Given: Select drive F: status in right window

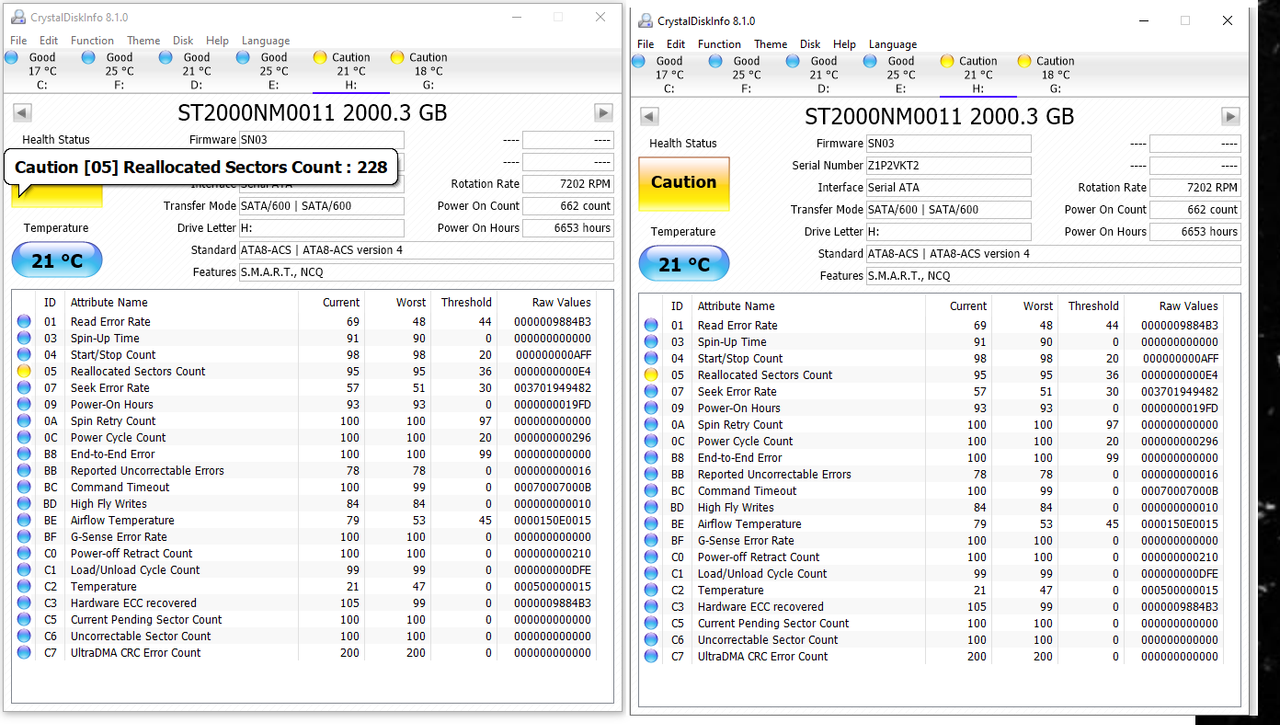Looking at the screenshot, I should point(737,75).
